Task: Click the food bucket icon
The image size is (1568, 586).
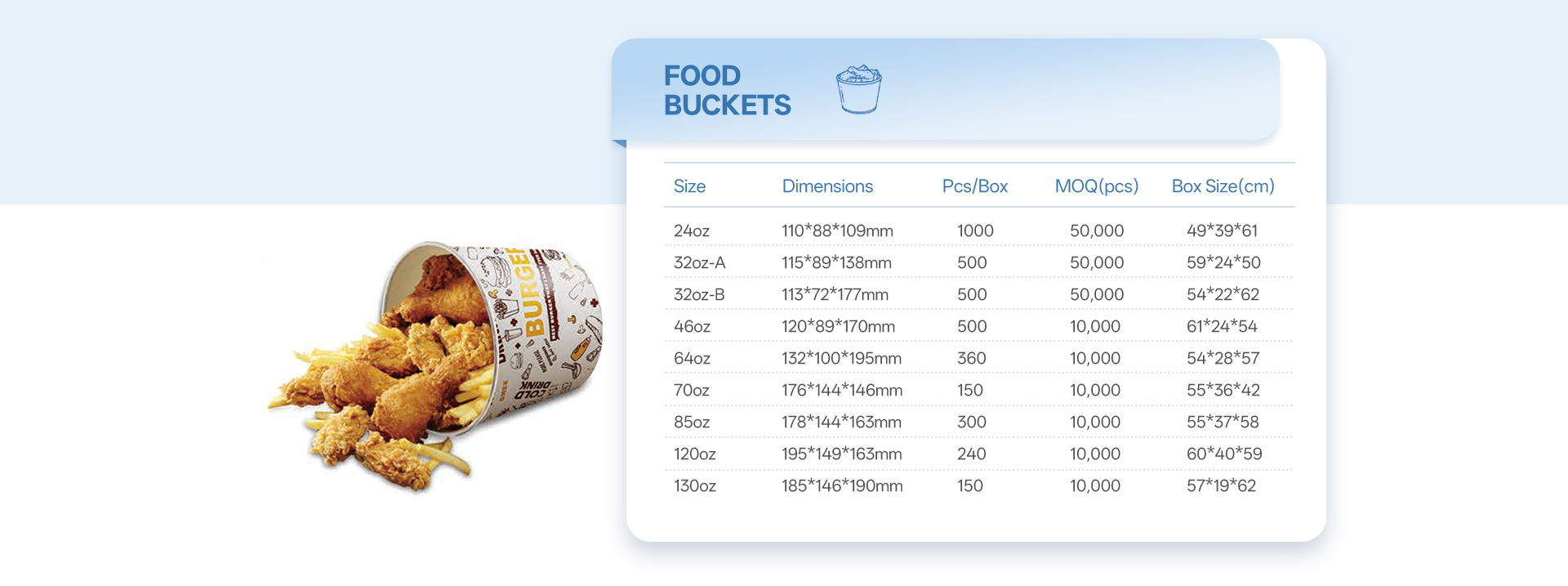Action: click(858, 89)
